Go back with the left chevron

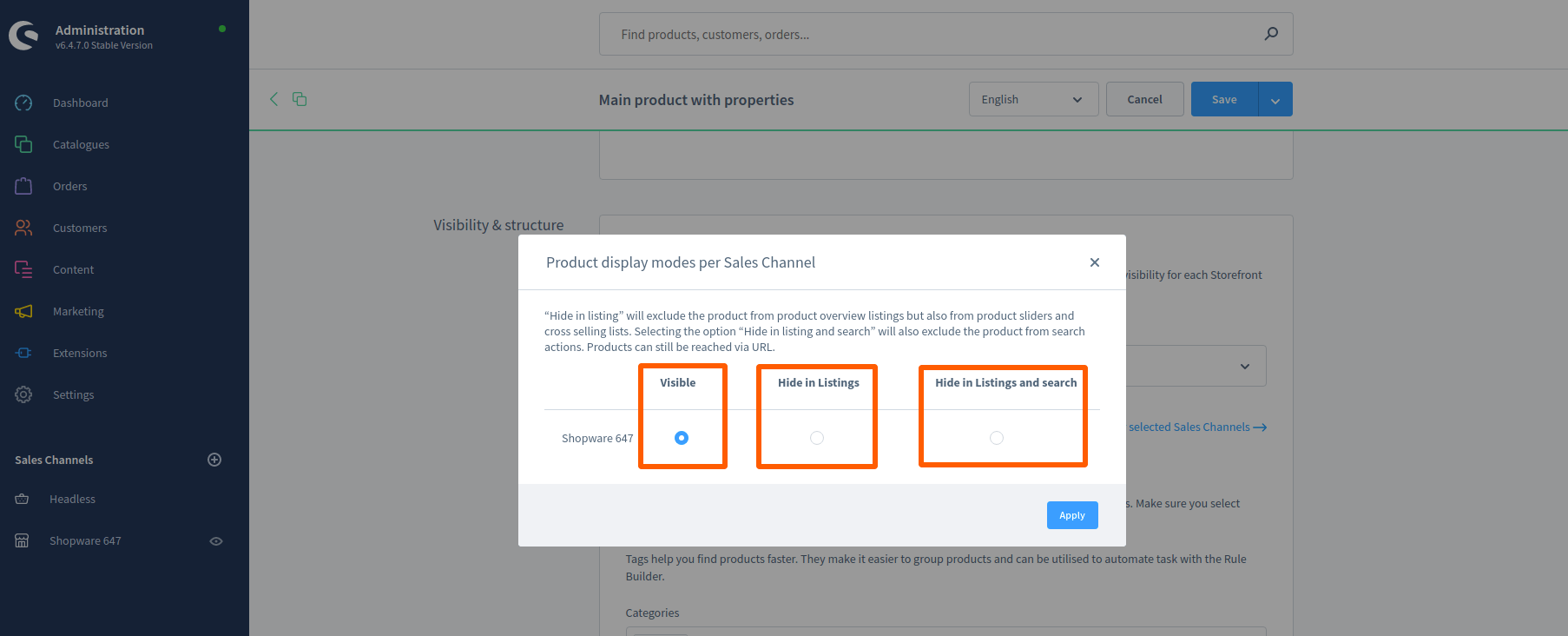(x=273, y=99)
